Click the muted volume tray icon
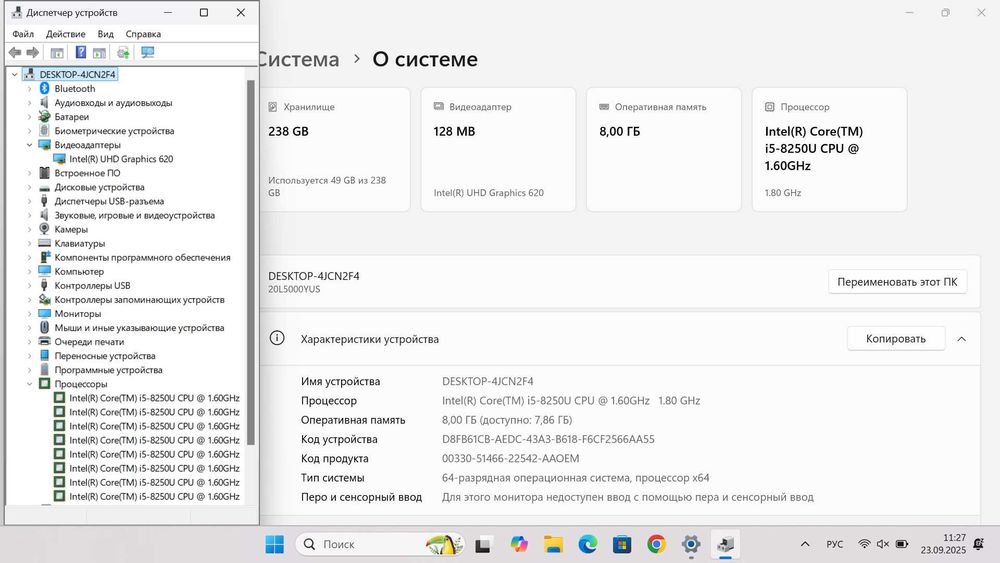The image size is (1000, 563). pos(883,545)
